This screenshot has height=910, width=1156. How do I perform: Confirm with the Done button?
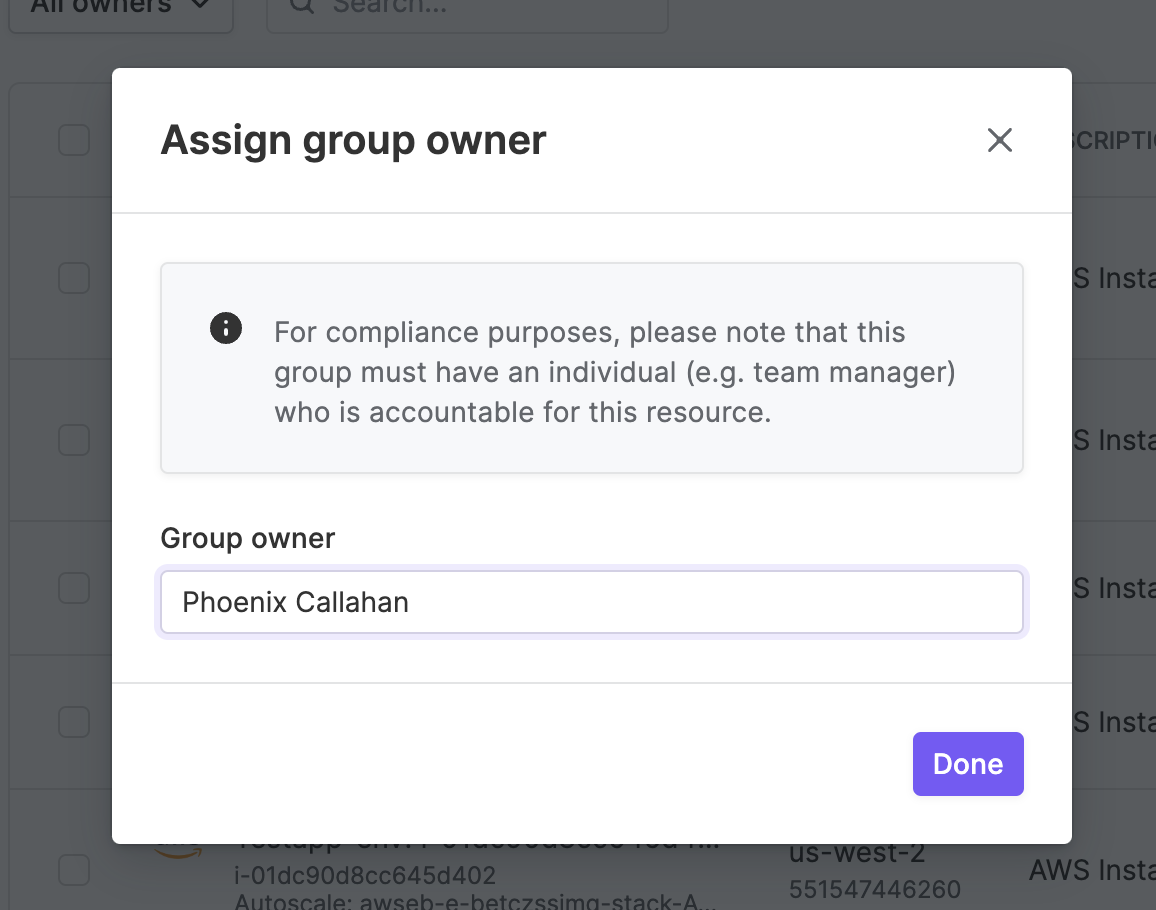968,764
